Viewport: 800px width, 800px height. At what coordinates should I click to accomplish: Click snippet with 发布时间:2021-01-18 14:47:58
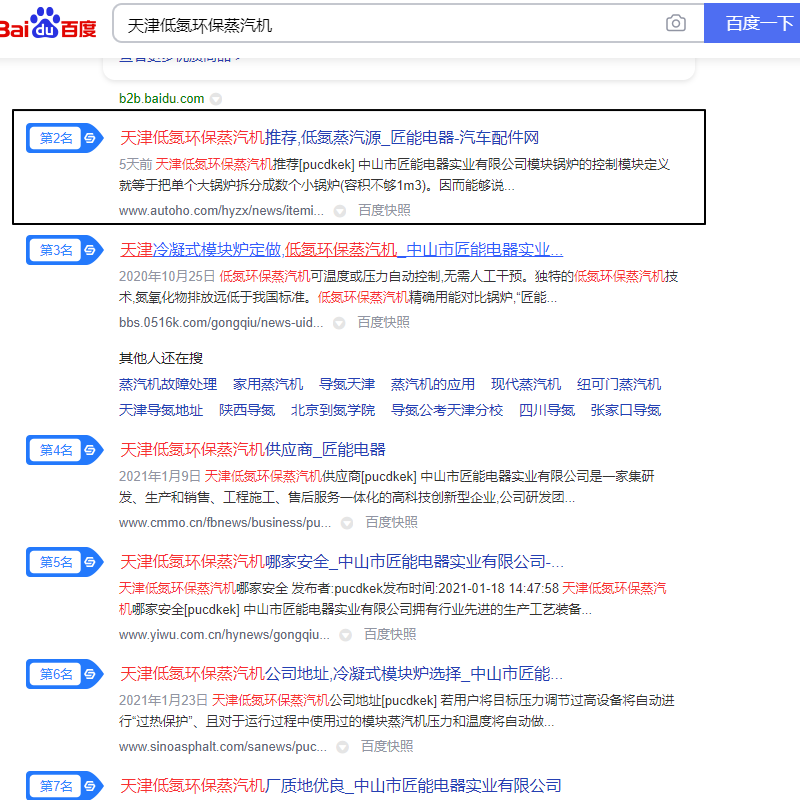393,598
